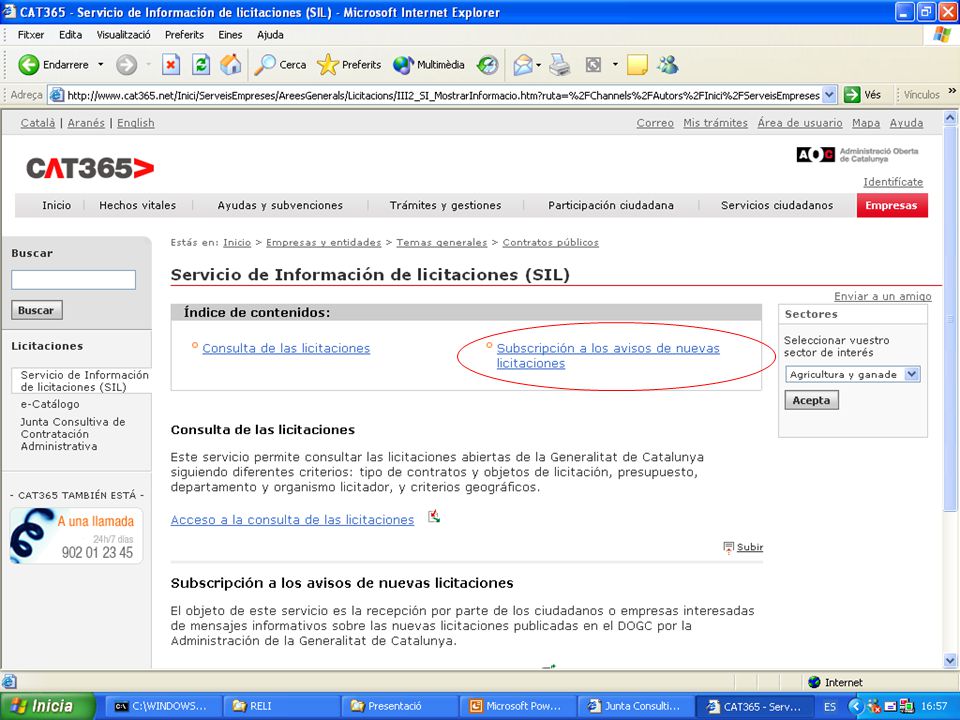Follow the Temas generales breadcrumb
The width and height of the screenshot is (960, 720).
(x=441, y=242)
